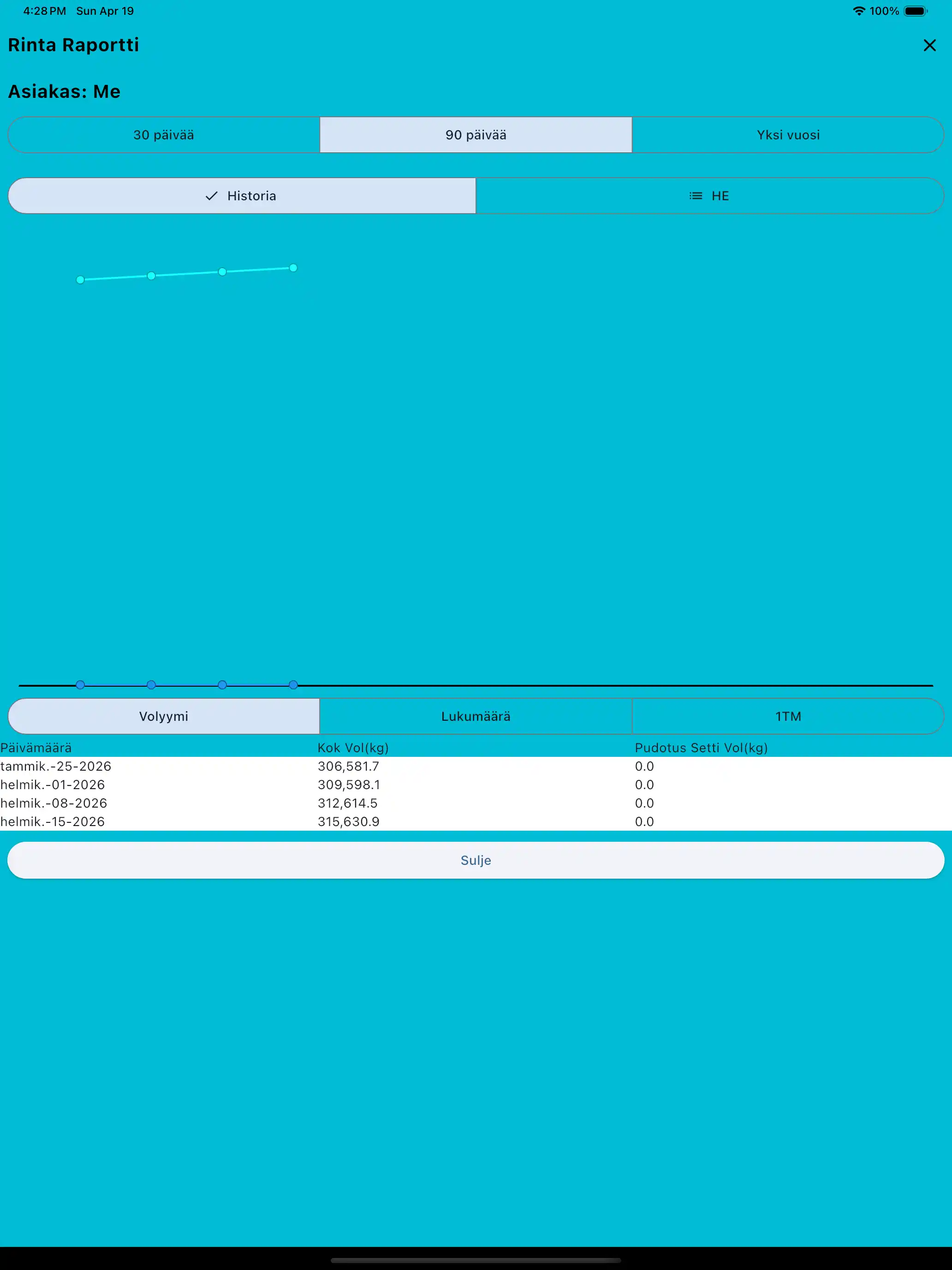Click the Historia checkmark icon
The image size is (952, 1270).
coord(211,196)
